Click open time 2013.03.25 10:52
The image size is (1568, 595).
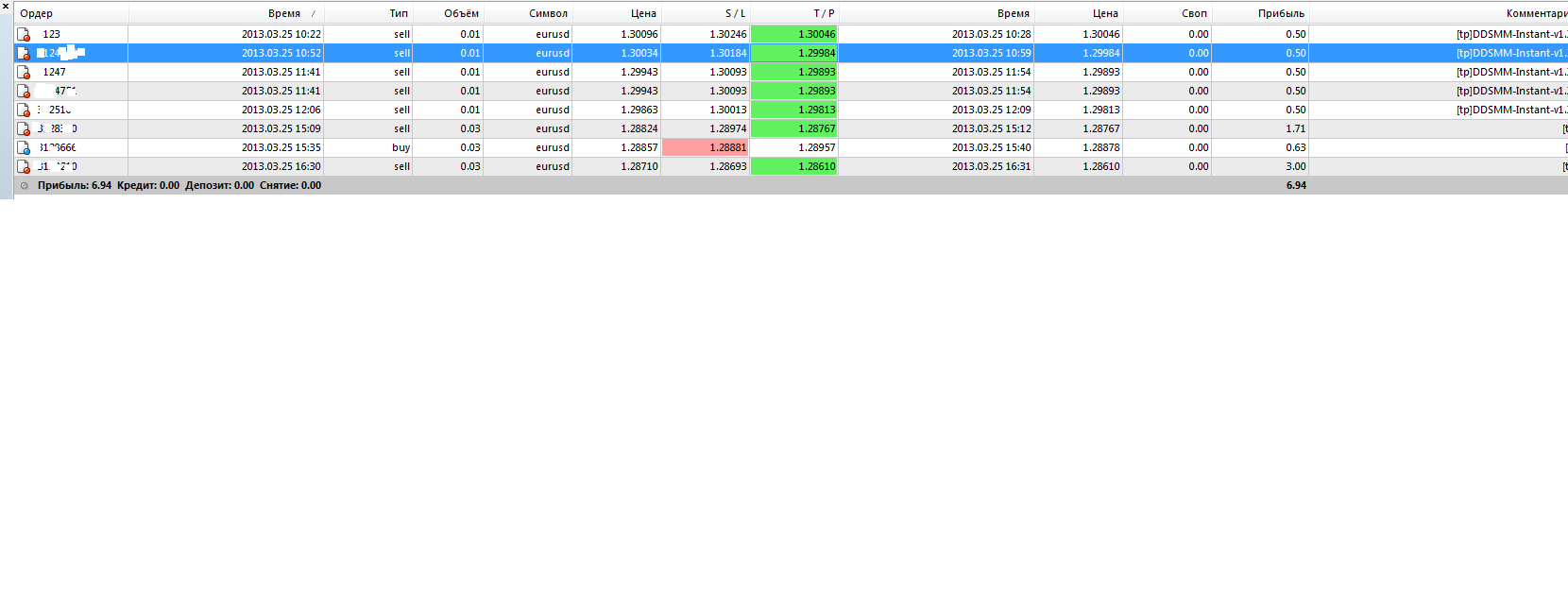pos(281,53)
